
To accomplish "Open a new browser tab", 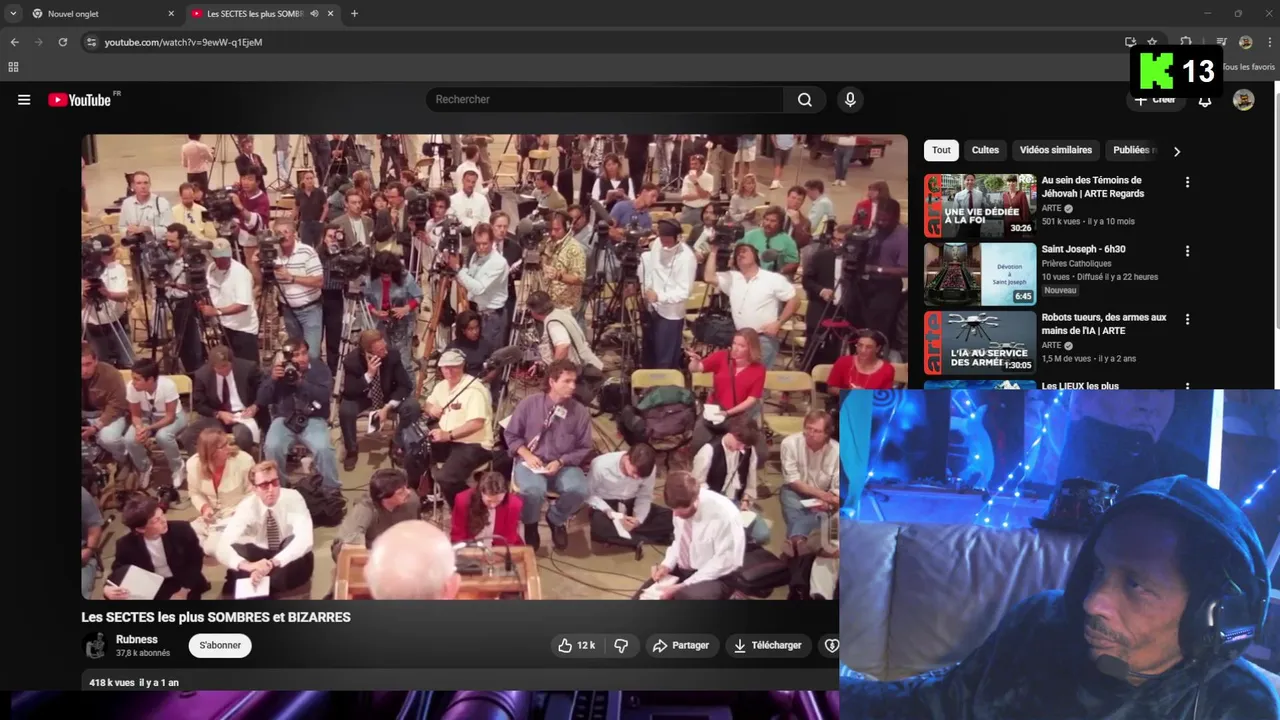I will tap(354, 14).
